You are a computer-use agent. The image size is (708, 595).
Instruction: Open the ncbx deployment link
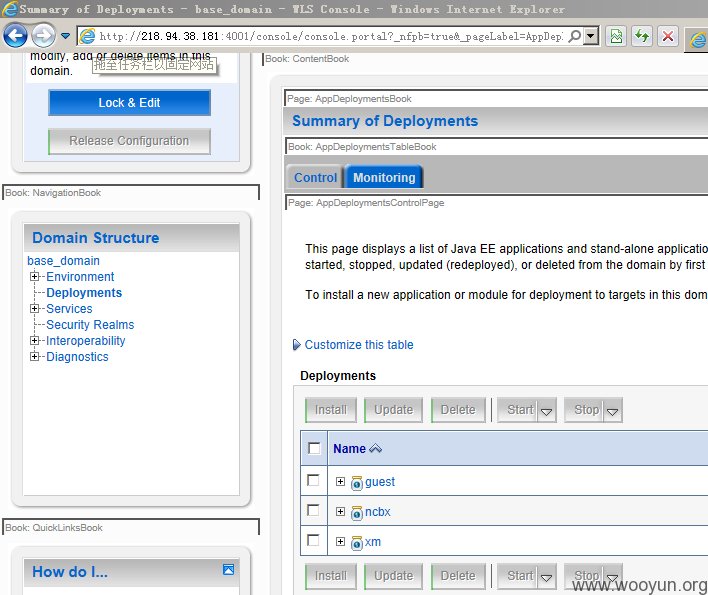377,511
